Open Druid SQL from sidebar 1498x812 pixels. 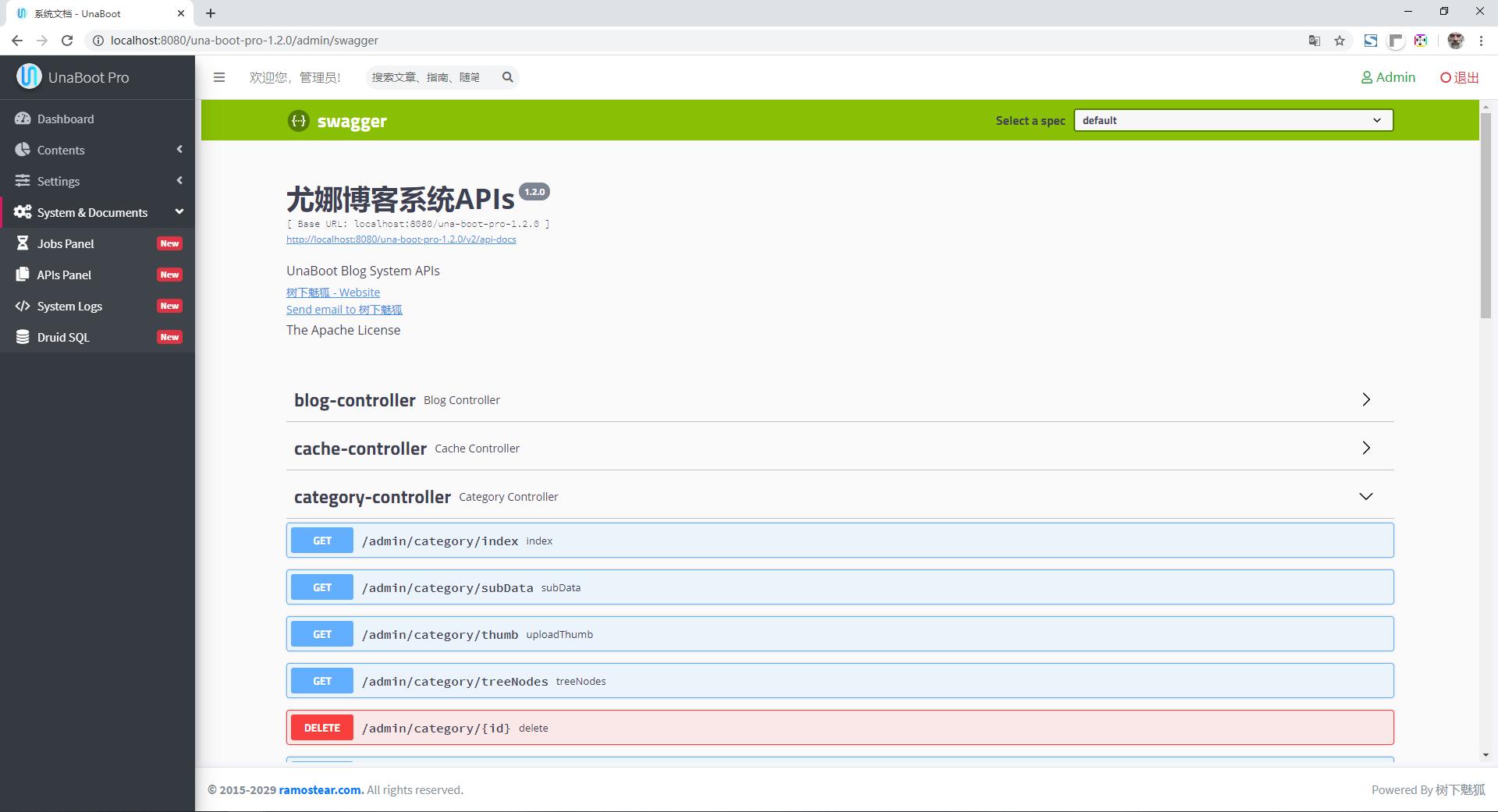click(x=62, y=337)
